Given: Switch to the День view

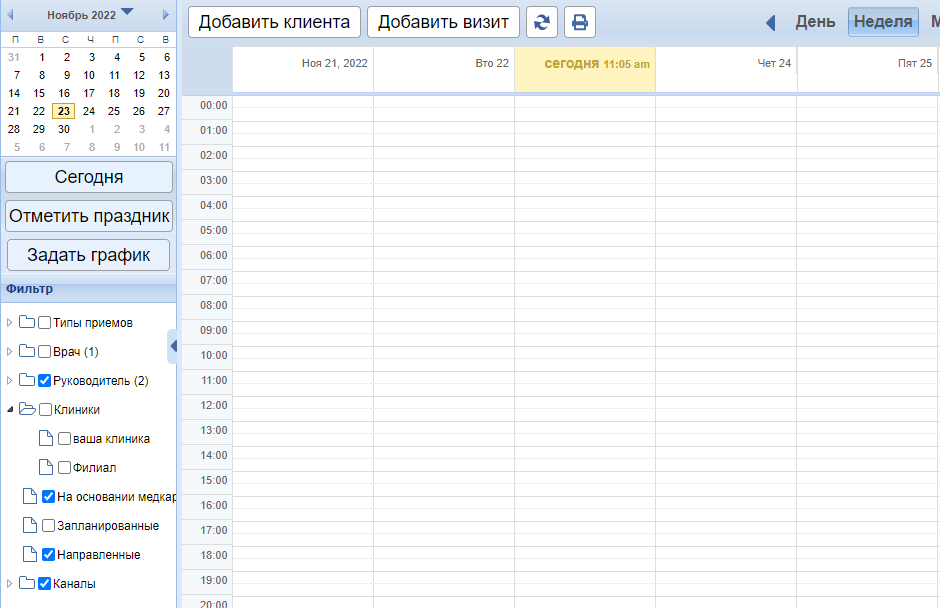Looking at the screenshot, I should click(x=815, y=22).
